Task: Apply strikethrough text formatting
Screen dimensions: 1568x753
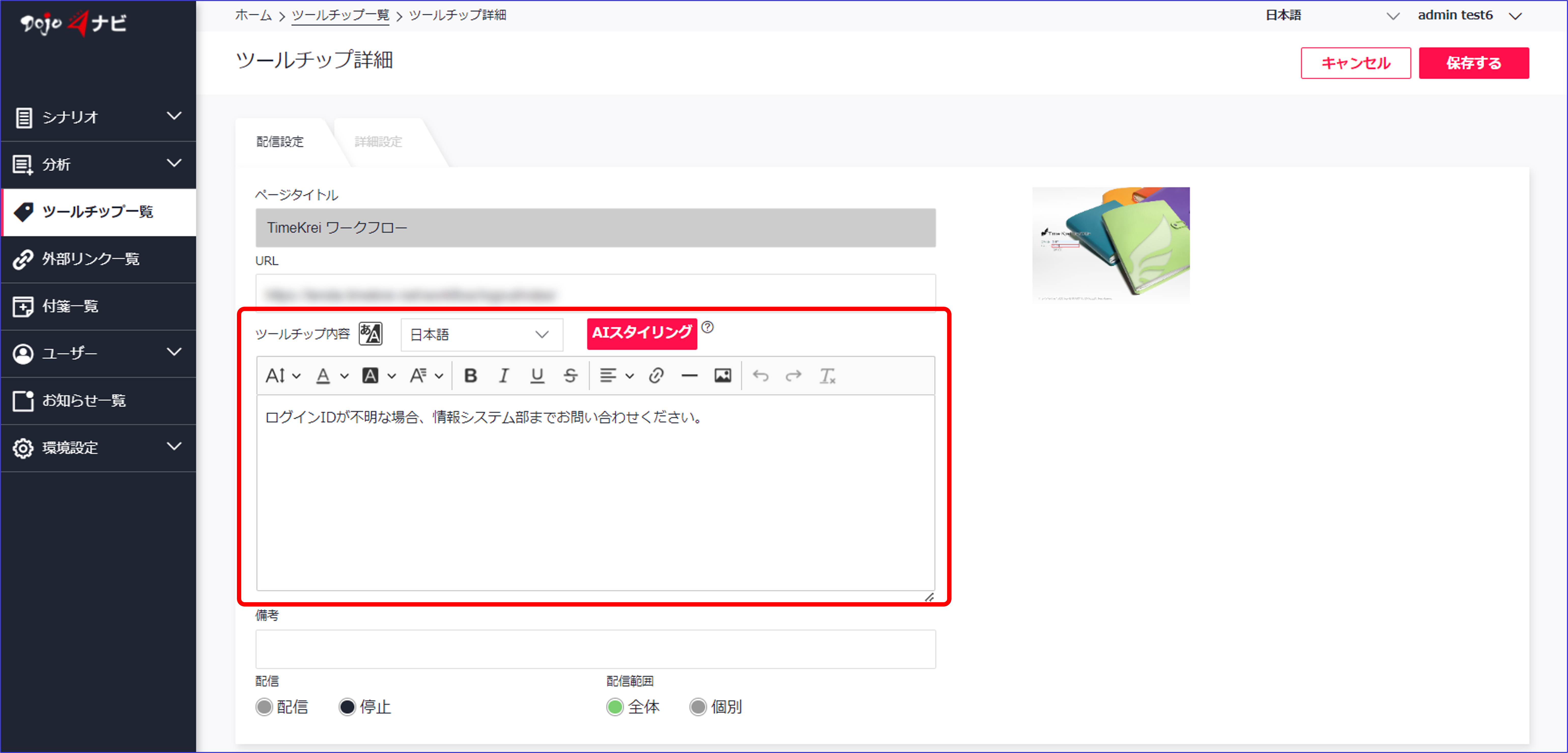Action: [570, 376]
